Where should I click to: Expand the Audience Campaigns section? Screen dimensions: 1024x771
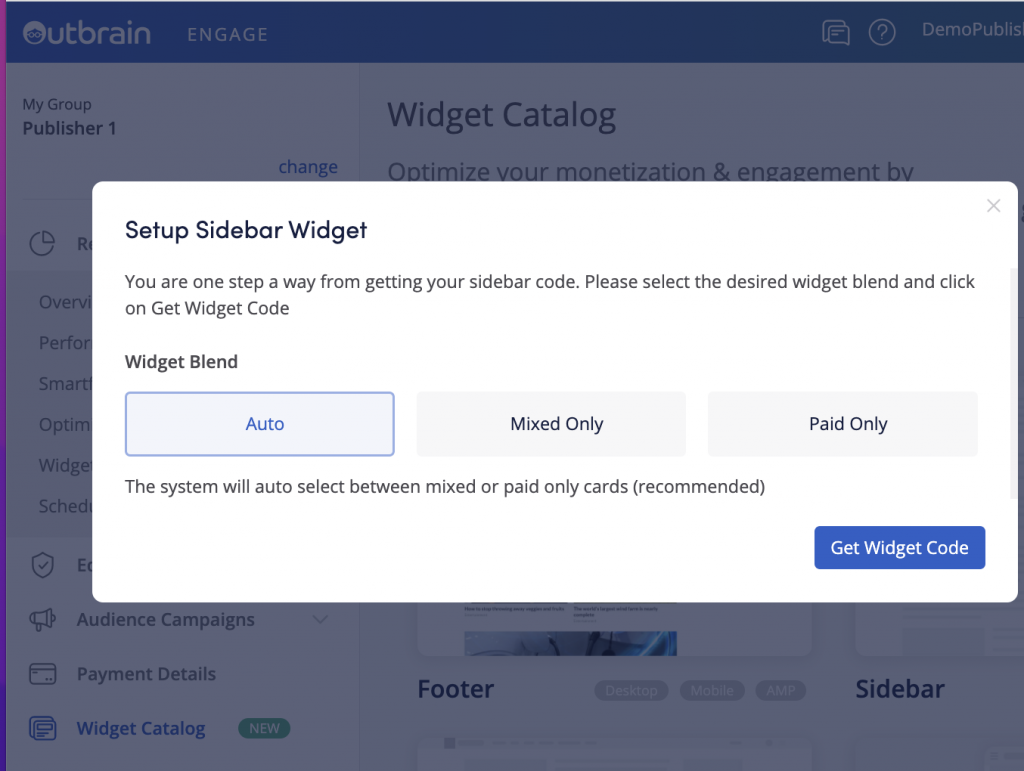click(x=320, y=619)
